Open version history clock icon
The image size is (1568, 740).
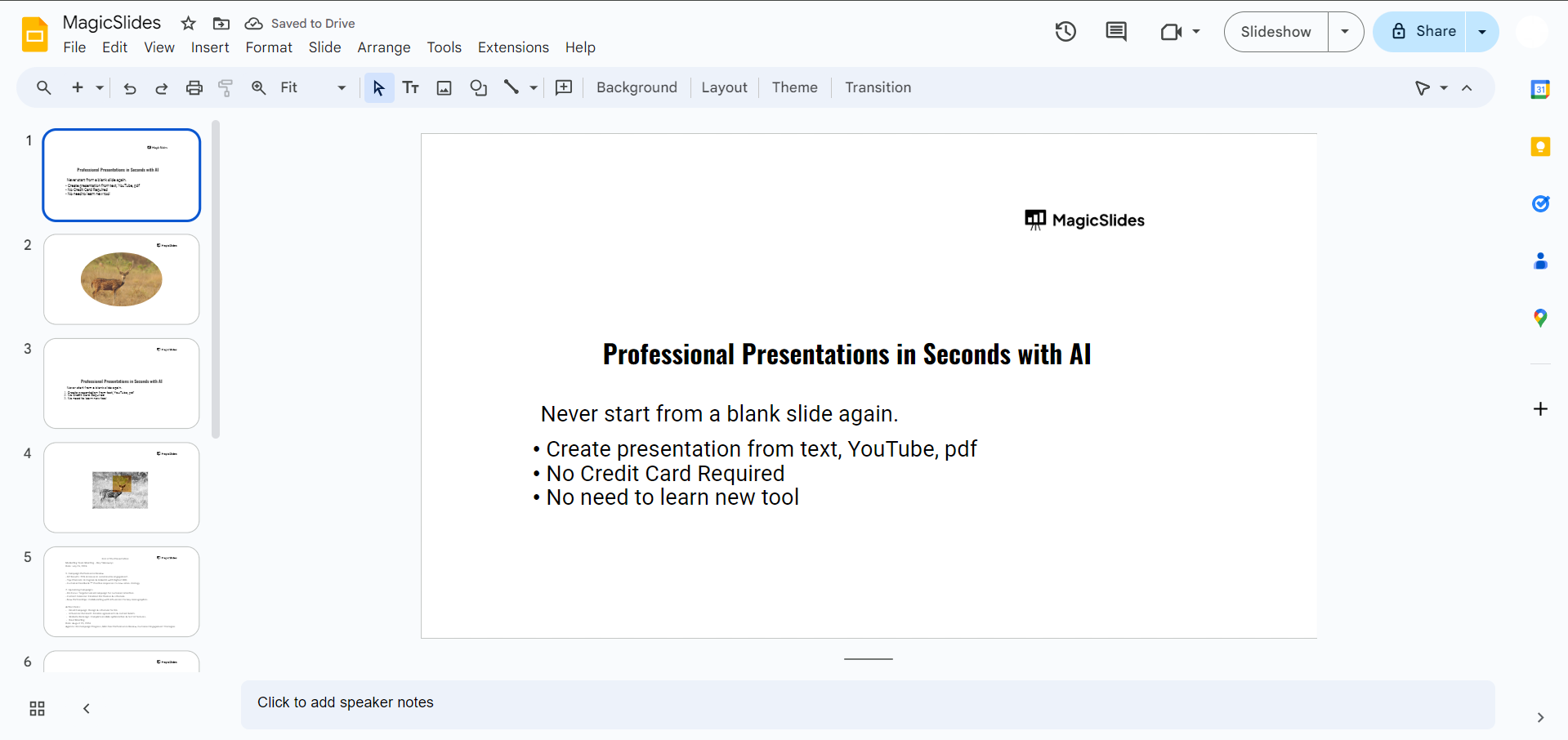[x=1065, y=32]
